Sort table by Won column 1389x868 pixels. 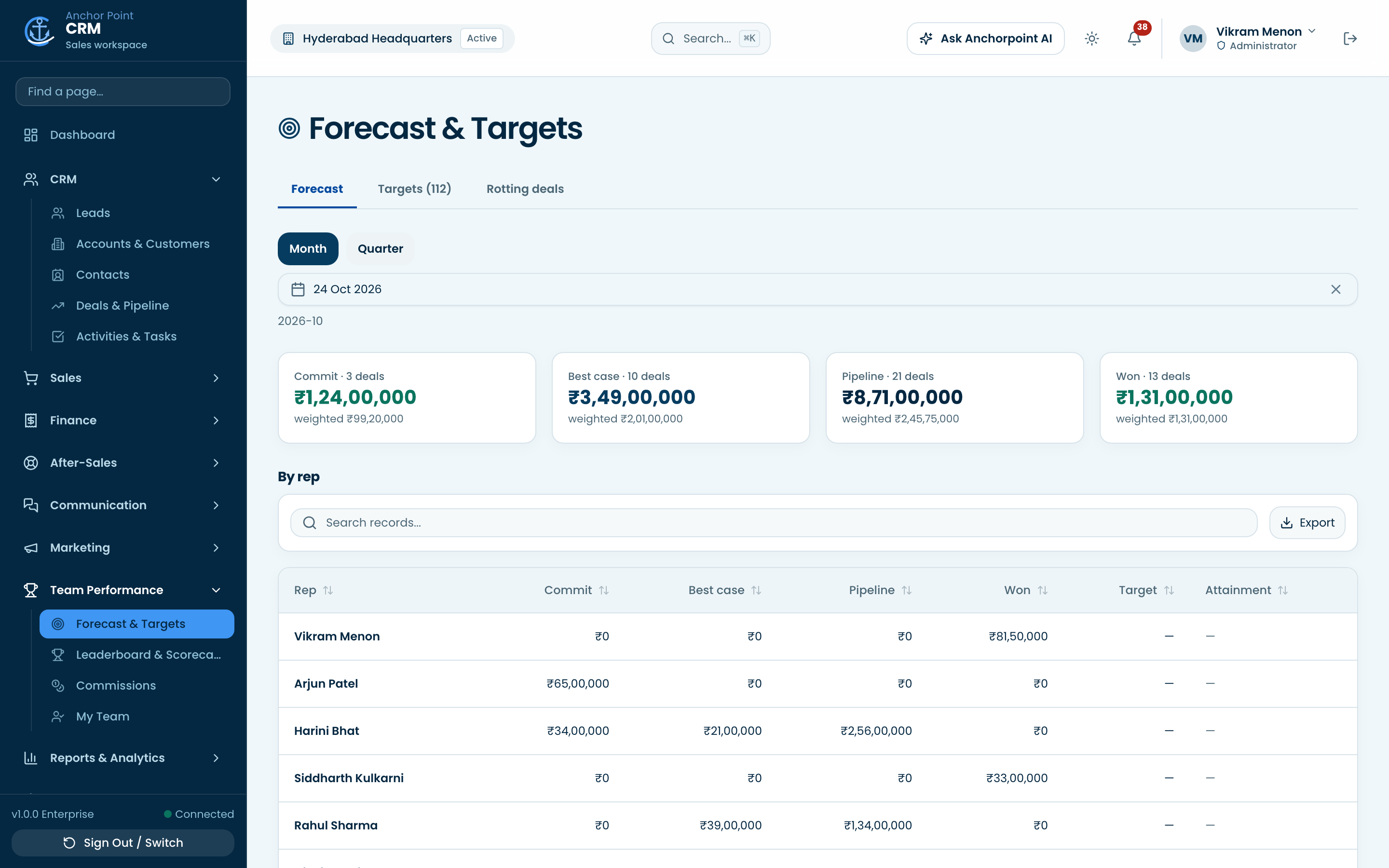[x=1026, y=590]
